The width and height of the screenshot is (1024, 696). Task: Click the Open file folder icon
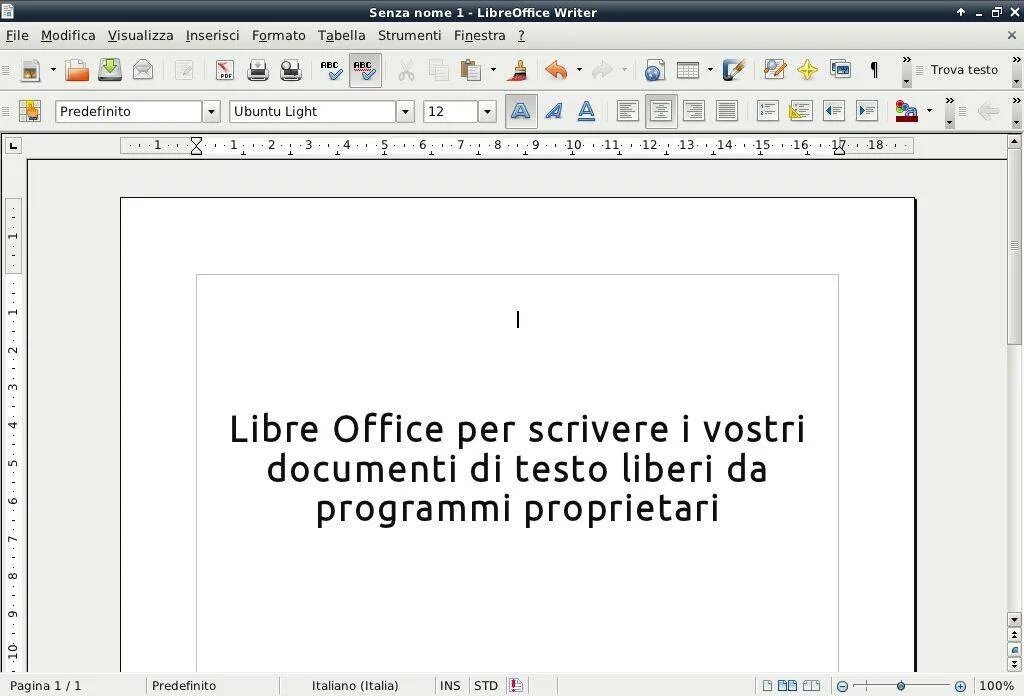77,70
